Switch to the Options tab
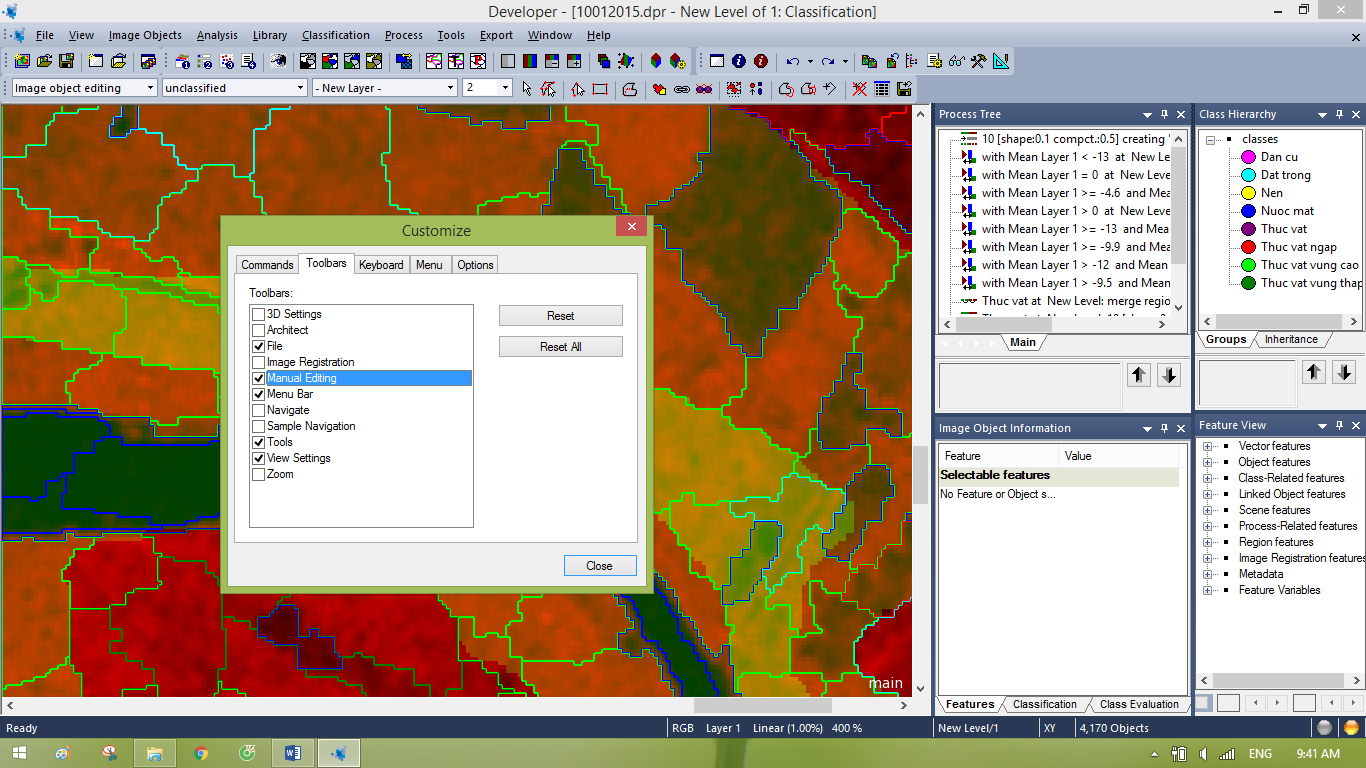 click(x=475, y=265)
